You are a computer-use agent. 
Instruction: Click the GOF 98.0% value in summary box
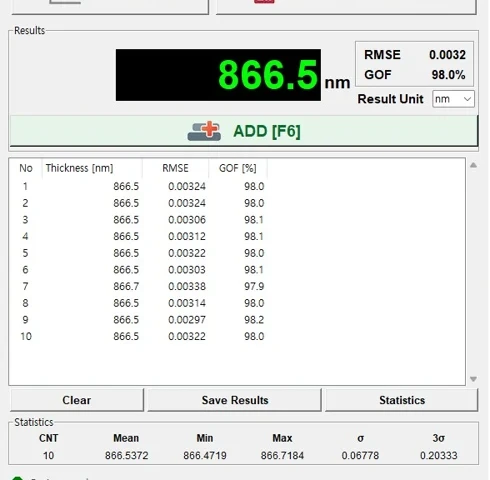point(448,75)
